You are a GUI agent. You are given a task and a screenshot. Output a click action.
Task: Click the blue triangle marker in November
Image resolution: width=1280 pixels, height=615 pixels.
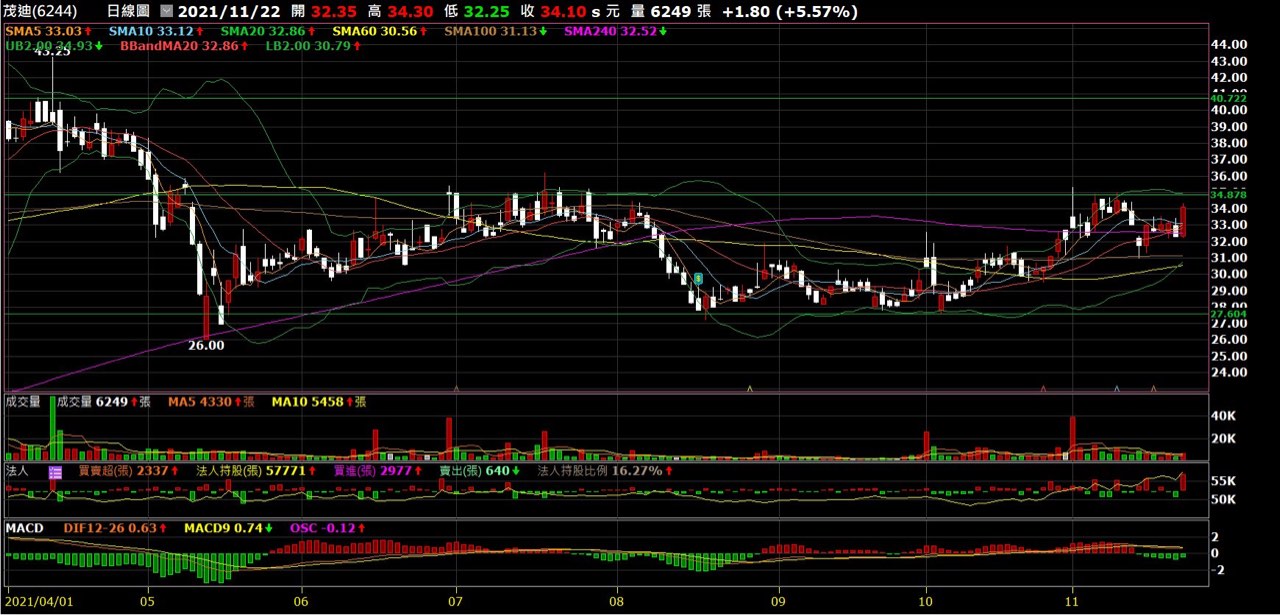point(1116,388)
